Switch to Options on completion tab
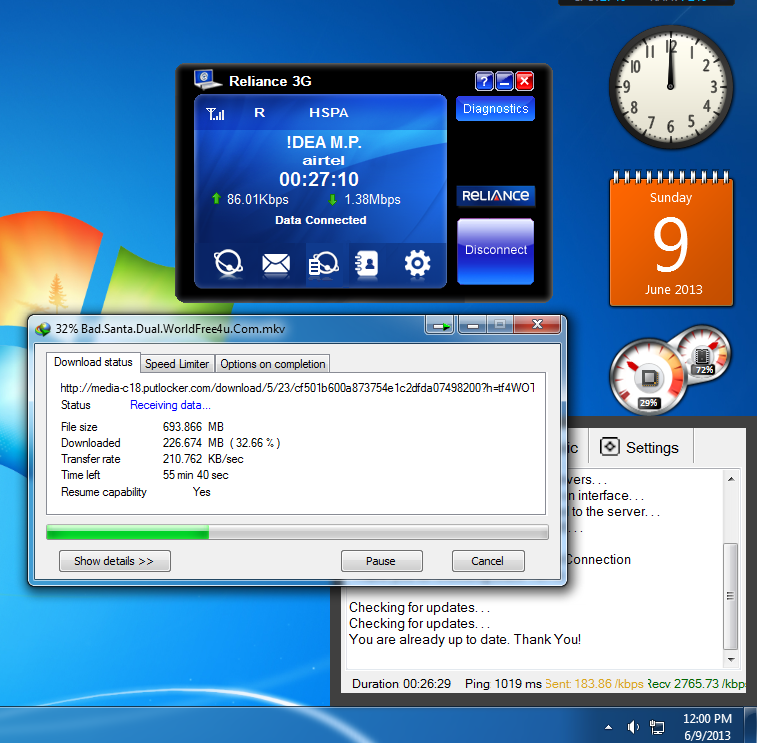The width and height of the screenshot is (757, 743). point(272,364)
